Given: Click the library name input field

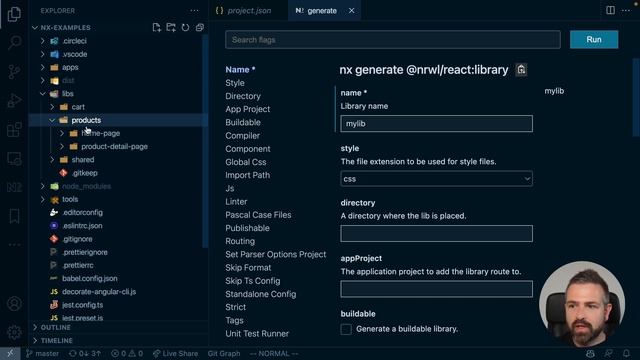Looking at the screenshot, I should pos(436,124).
